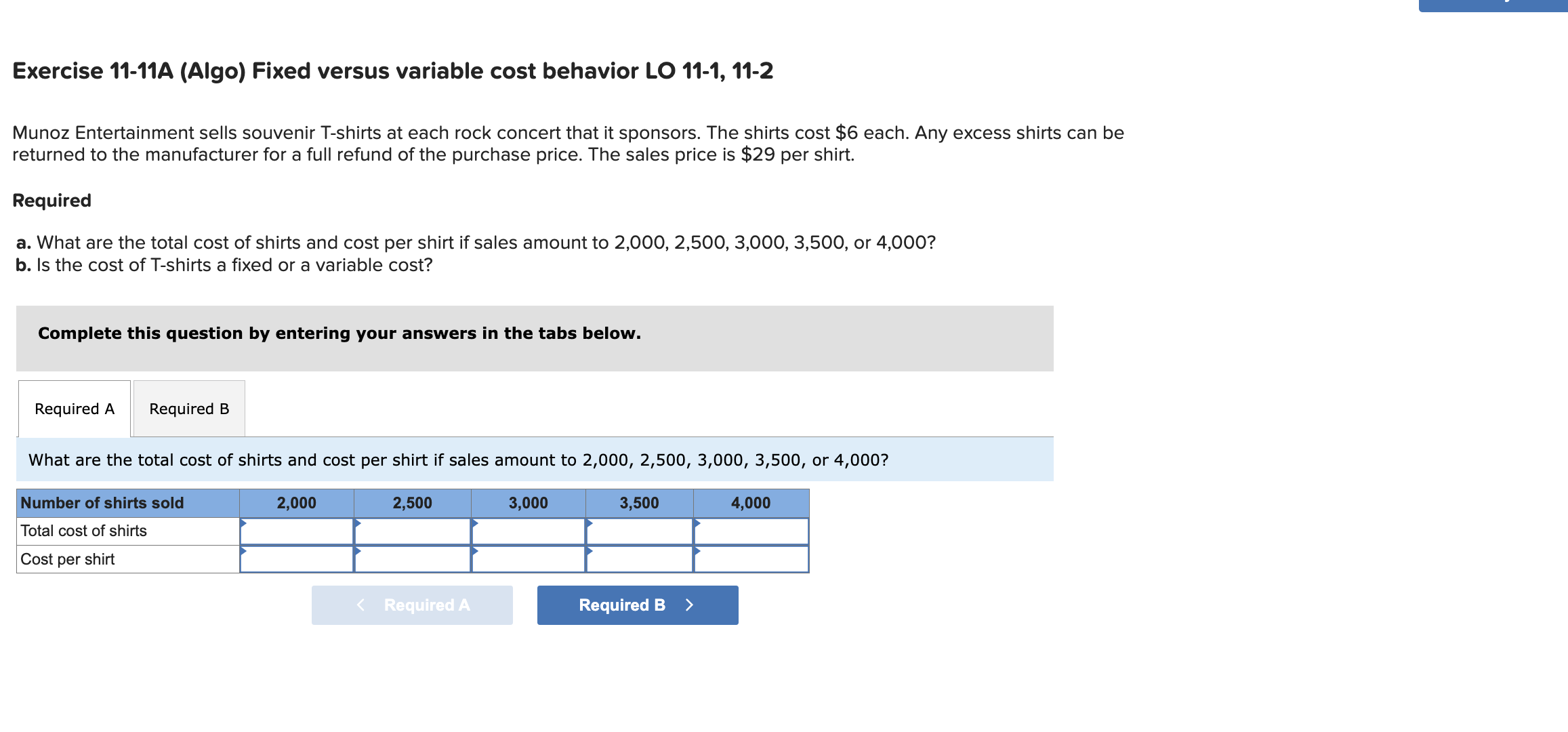Viewport: 1568px width, 732px height.
Task: Select the Required A tab
Action: (74, 408)
